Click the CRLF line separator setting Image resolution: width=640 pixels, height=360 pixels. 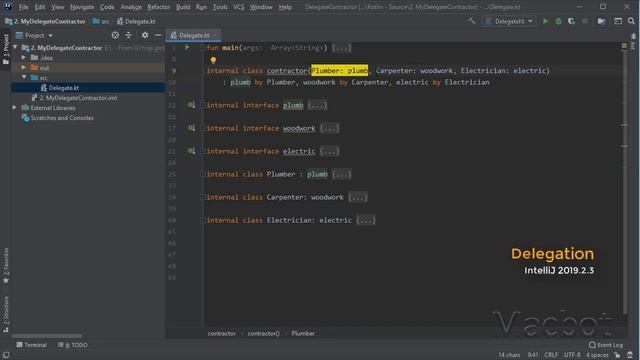click(x=551, y=355)
